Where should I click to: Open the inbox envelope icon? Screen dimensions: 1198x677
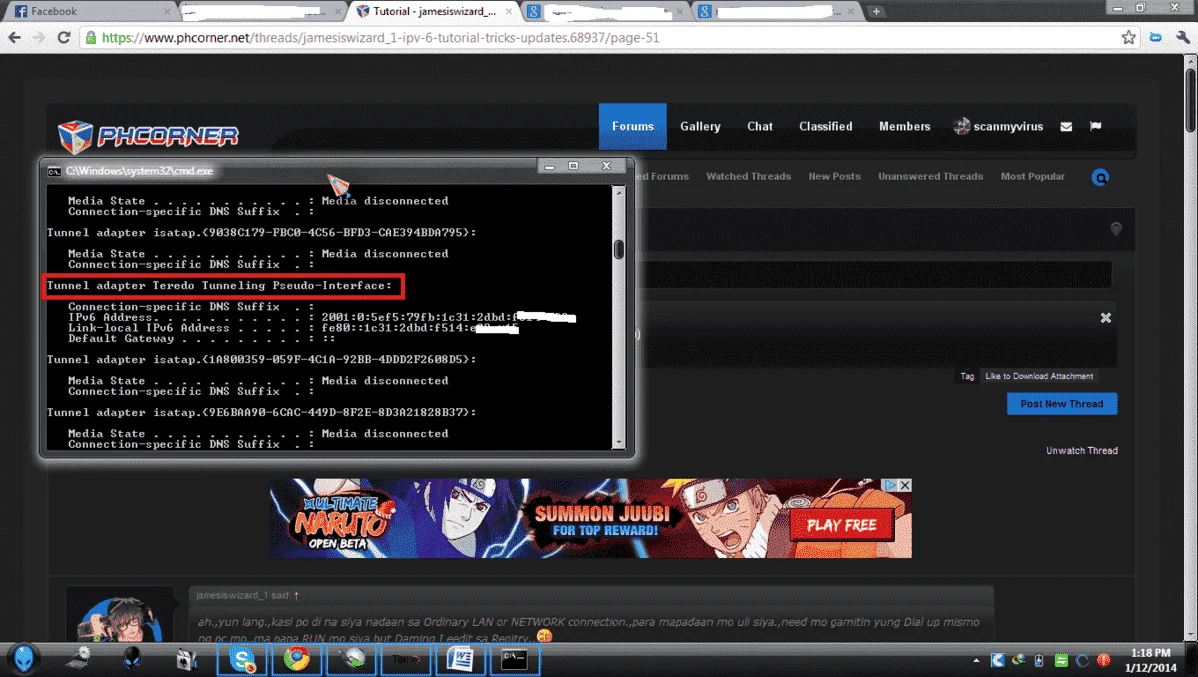1067,127
